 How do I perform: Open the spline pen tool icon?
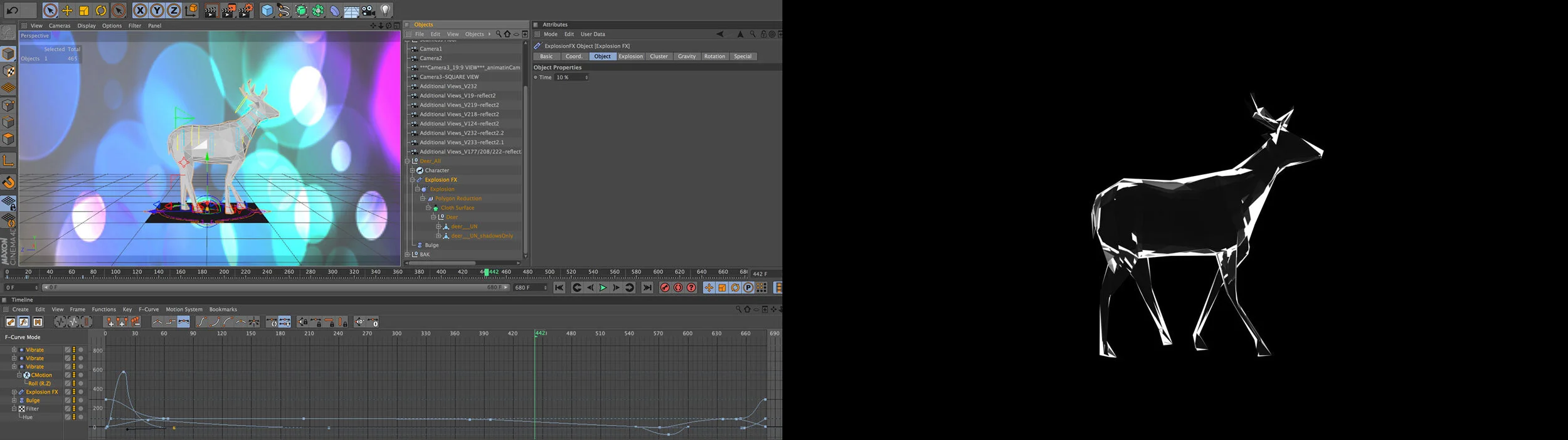pos(284,10)
